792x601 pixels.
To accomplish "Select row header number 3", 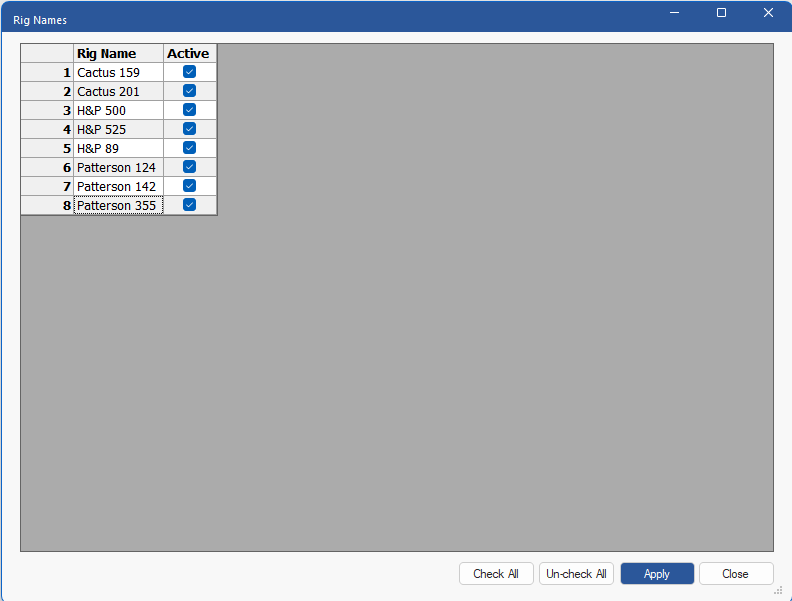I will pos(47,110).
